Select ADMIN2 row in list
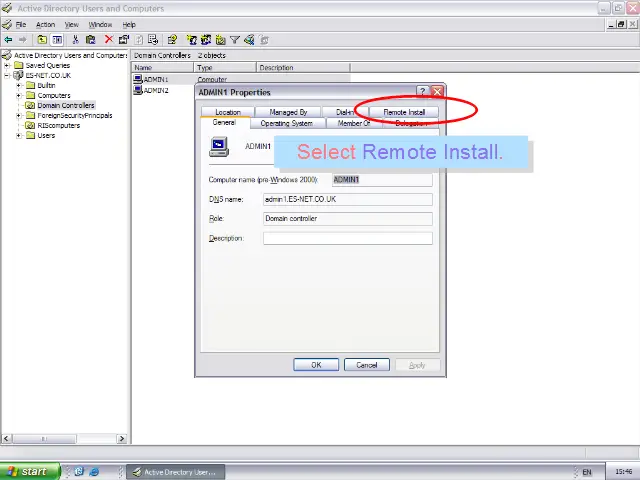640x480 pixels. (156, 90)
